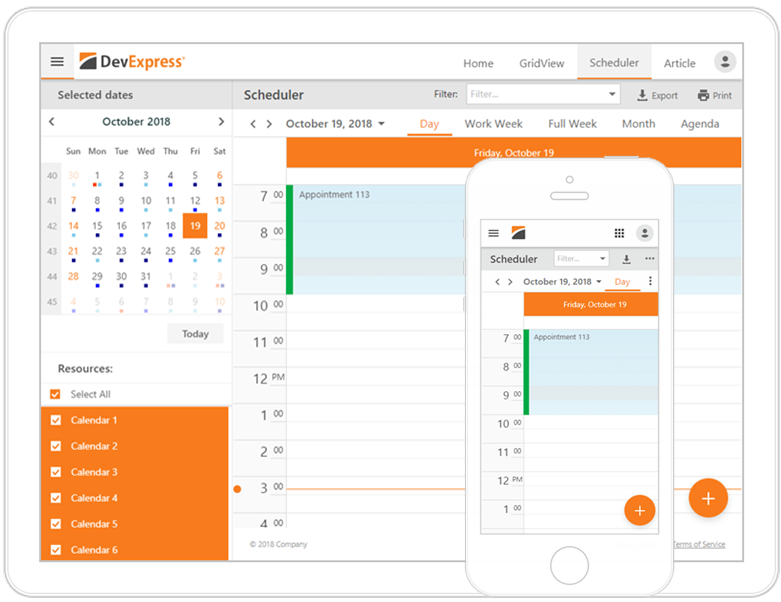
Task: Click the user profile avatar in desktop header
Action: pyautogui.click(x=725, y=62)
